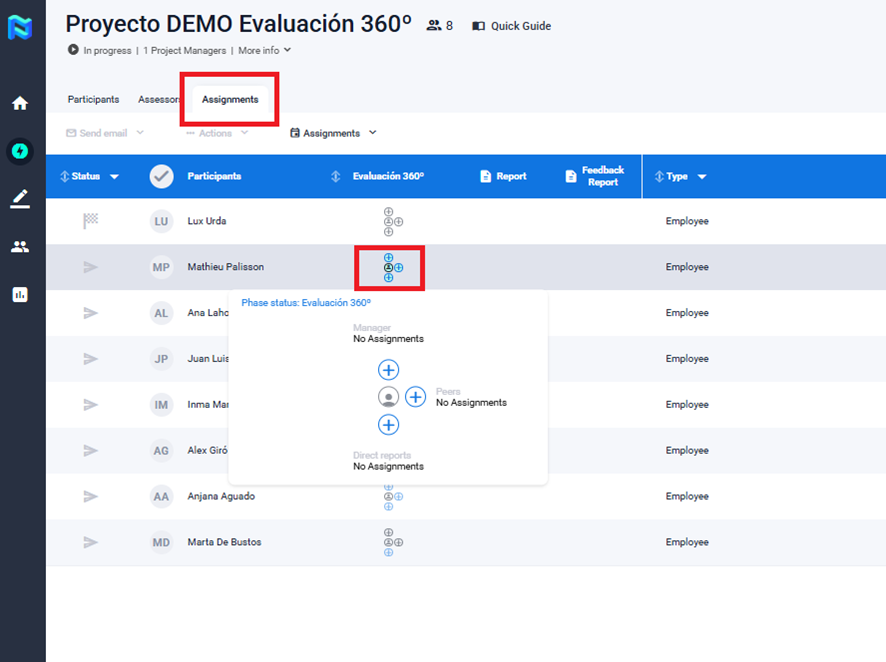Switch to the Participants tab
Screen dimensions: 886x662
[x=93, y=99]
